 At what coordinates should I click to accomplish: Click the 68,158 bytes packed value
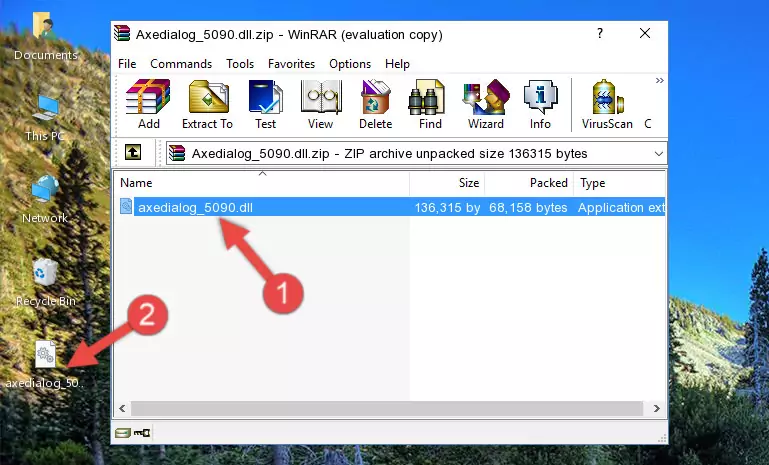528,207
